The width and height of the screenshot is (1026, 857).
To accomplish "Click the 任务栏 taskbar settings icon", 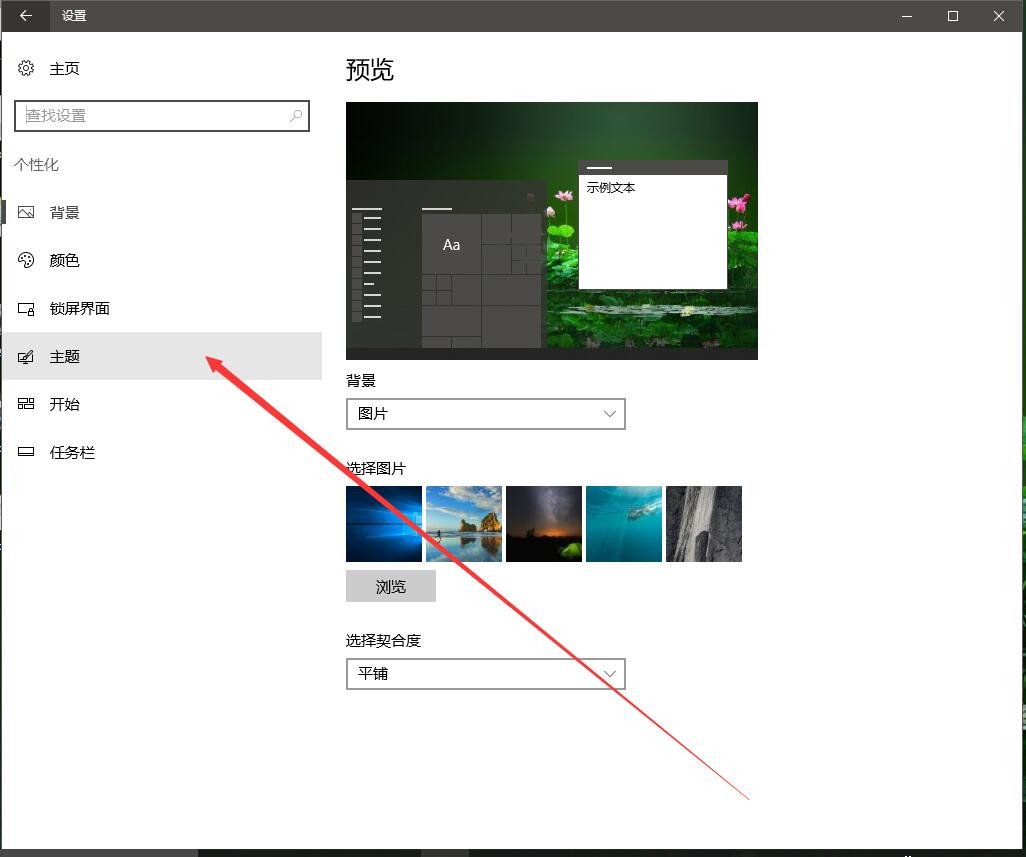I will pyautogui.click(x=25, y=452).
